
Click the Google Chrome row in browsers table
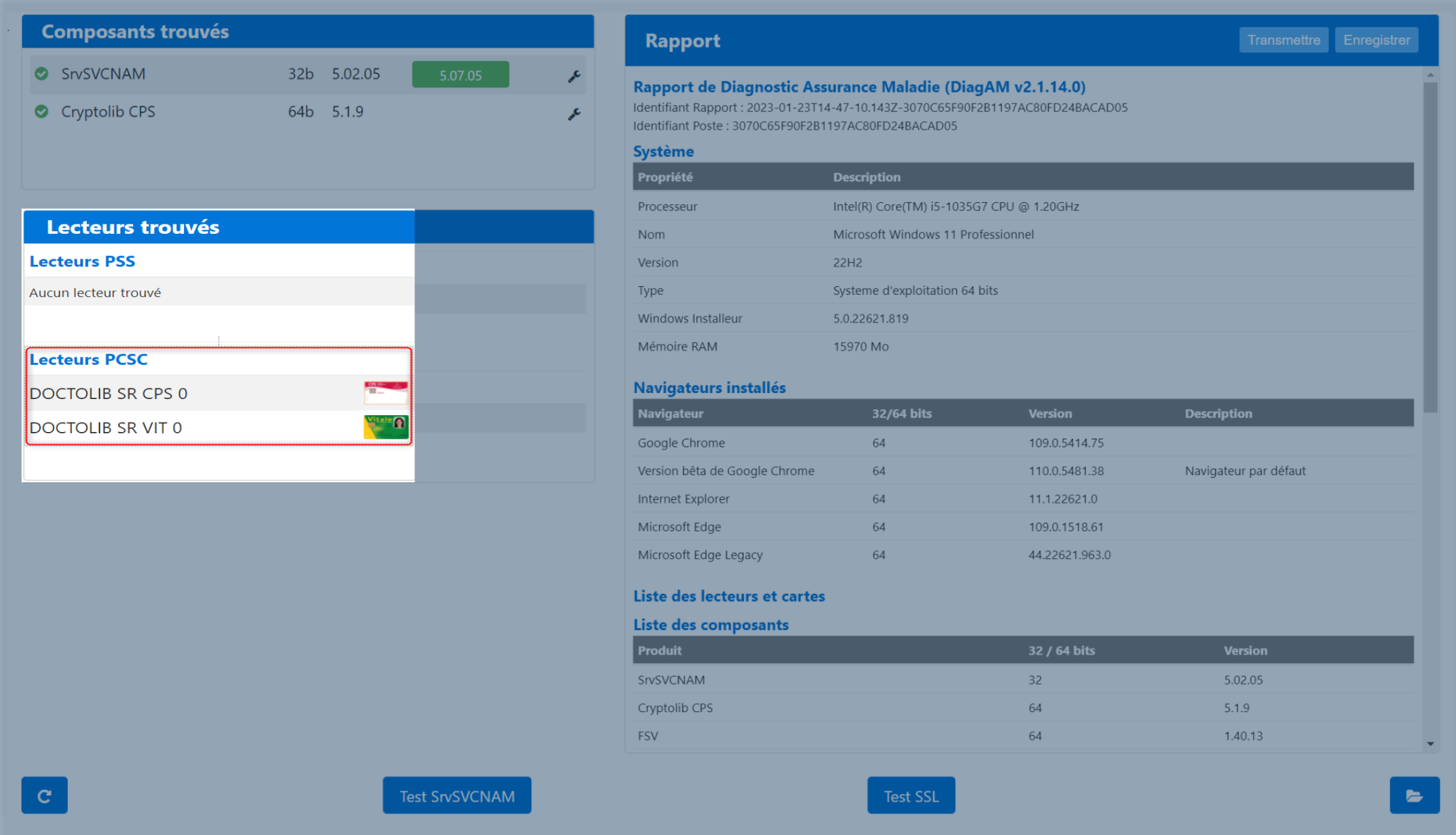pyautogui.click(x=1023, y=443)
